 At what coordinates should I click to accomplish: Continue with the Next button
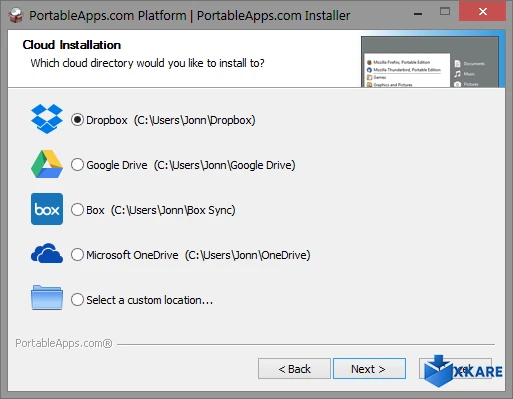369,369
